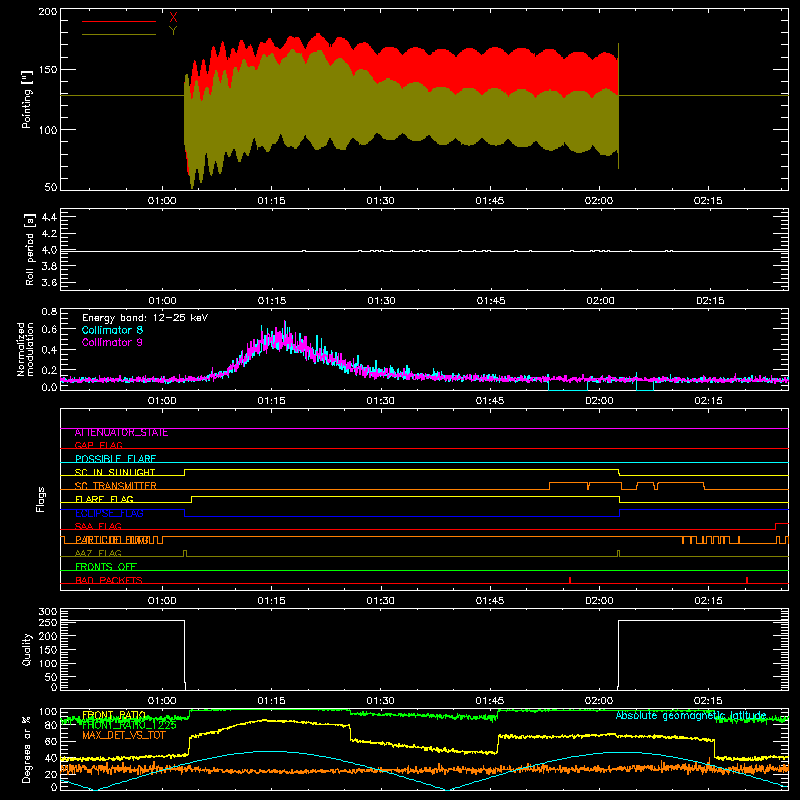The image size is (800, 800).
Task: Click the SAA_FLAG label
Action: pos(98,526)
